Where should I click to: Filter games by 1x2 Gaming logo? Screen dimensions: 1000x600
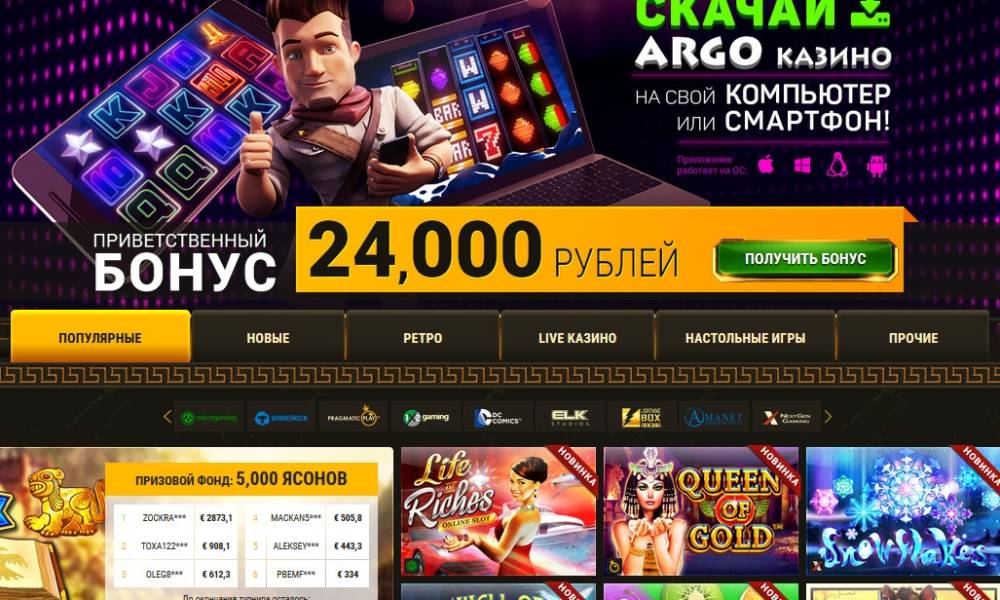coord(426,418)
